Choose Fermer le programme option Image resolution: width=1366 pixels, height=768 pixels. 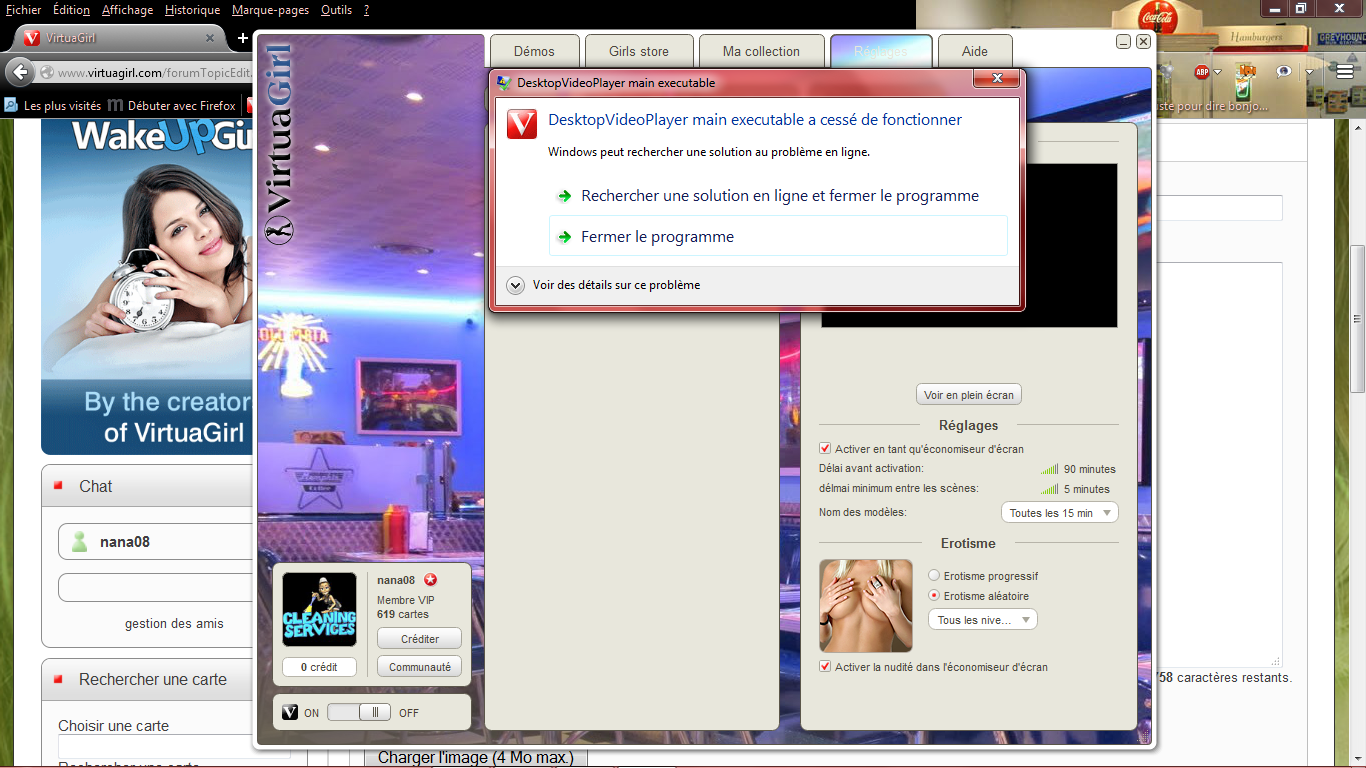(x=779, y=236)
